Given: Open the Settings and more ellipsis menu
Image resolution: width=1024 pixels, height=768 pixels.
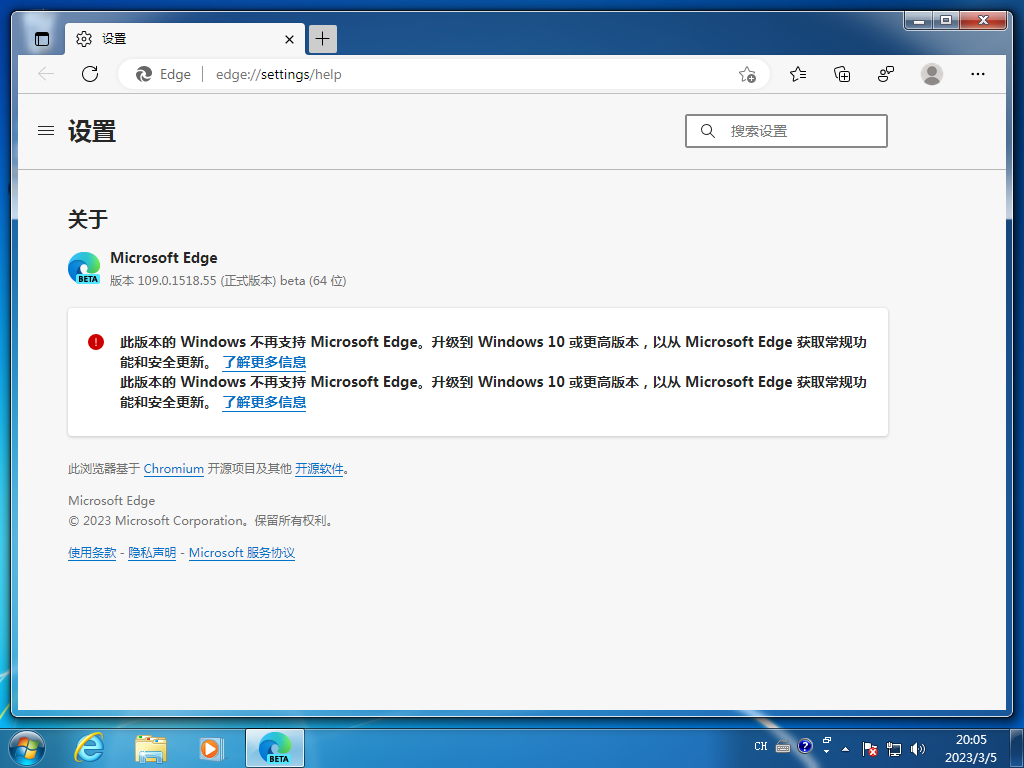Looking at the screenshot, I should pyautogui.click(x=978, y=74).
